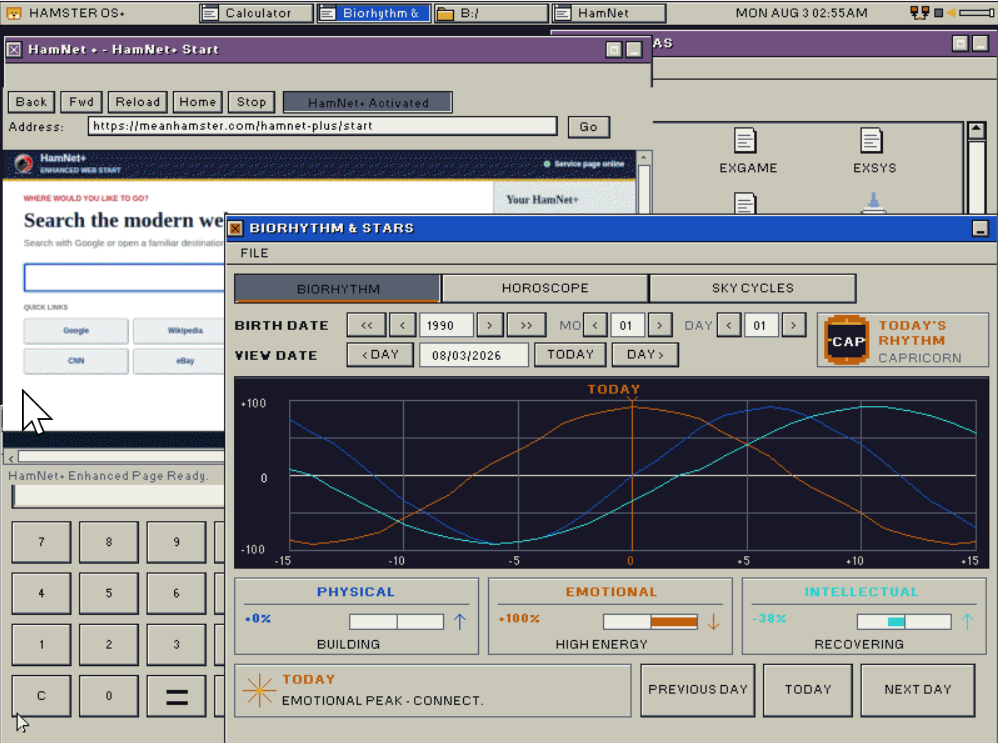This screenshot has height=743, width=998.
Task: Click the HamNet address field
Action: tap(323, 126)
